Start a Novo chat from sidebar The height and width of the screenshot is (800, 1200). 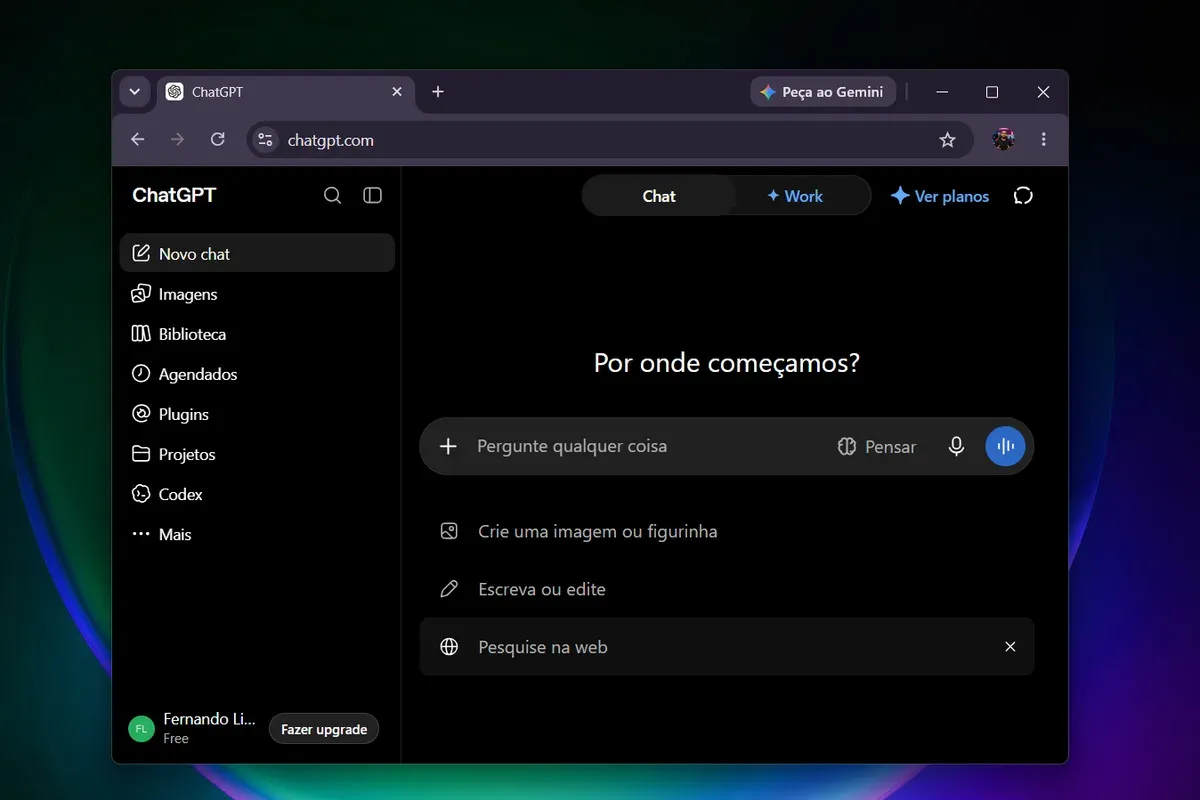pos(257,253)
